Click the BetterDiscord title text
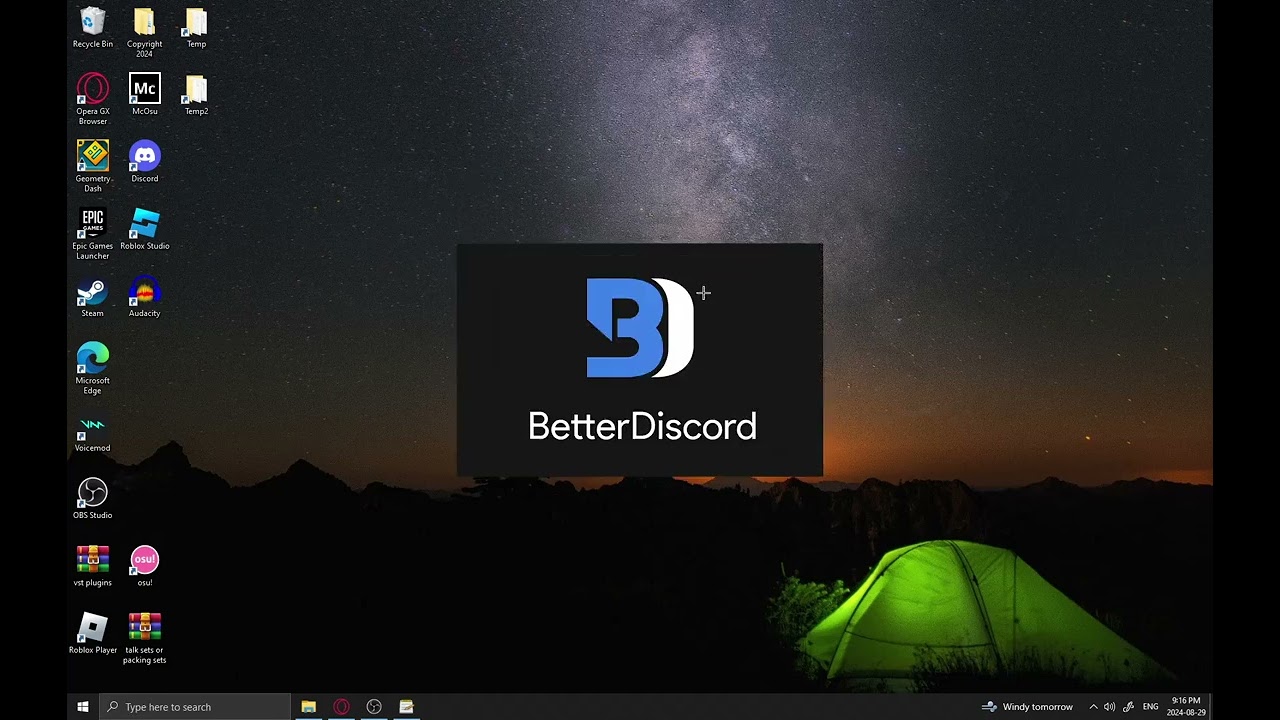Screen dimensions: 1280x720 [x=642, y=427]
